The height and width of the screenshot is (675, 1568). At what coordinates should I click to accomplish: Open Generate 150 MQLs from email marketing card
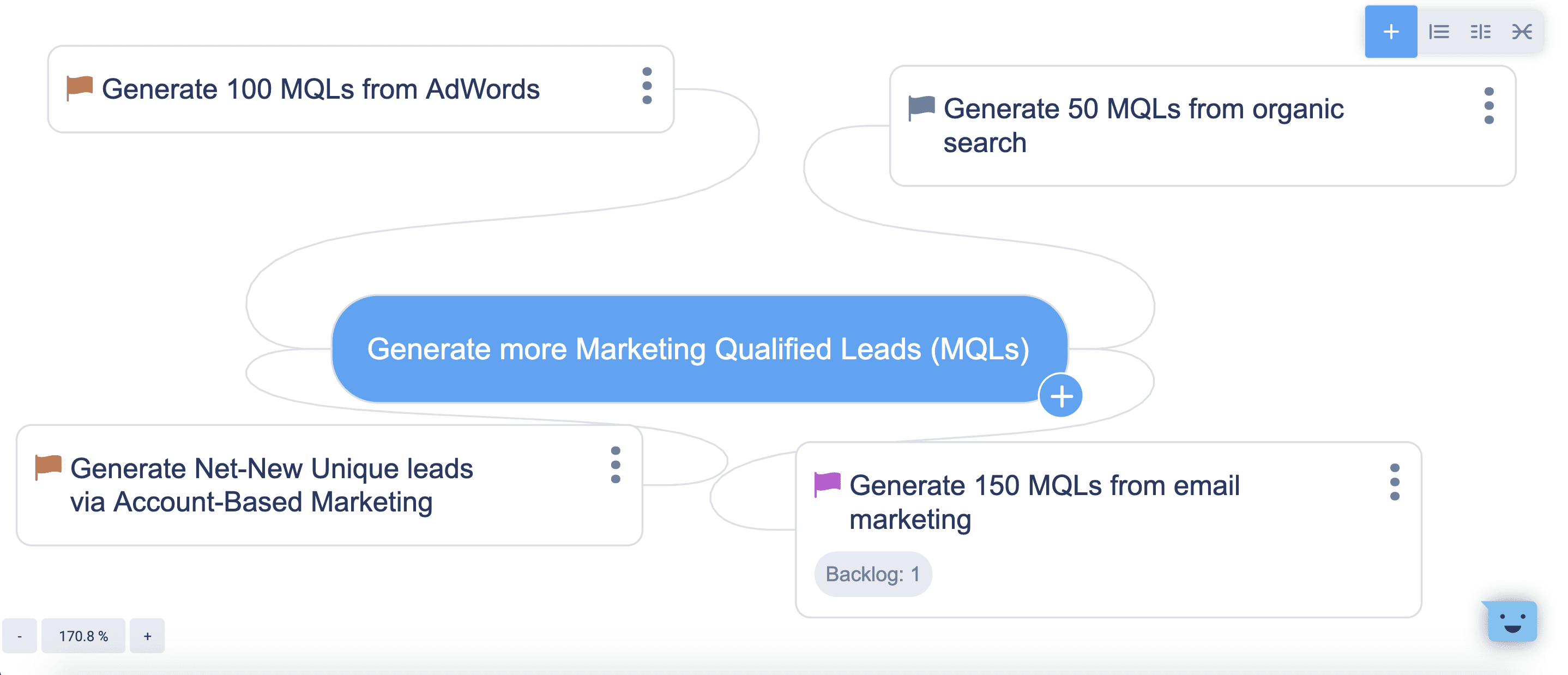[x=1108, y=529]
